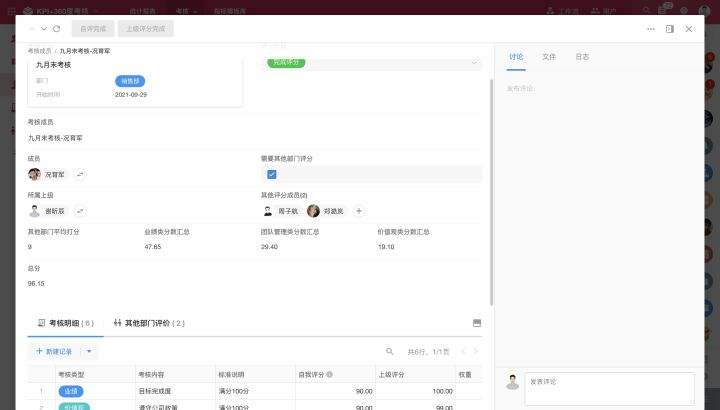Click the 自评完成 button

pos(93,28)
